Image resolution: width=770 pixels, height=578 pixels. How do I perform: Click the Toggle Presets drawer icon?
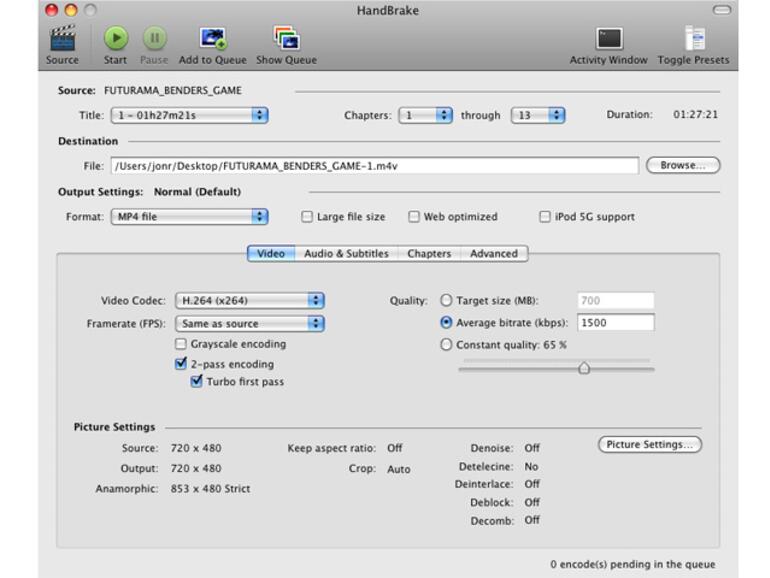point(693,39)
